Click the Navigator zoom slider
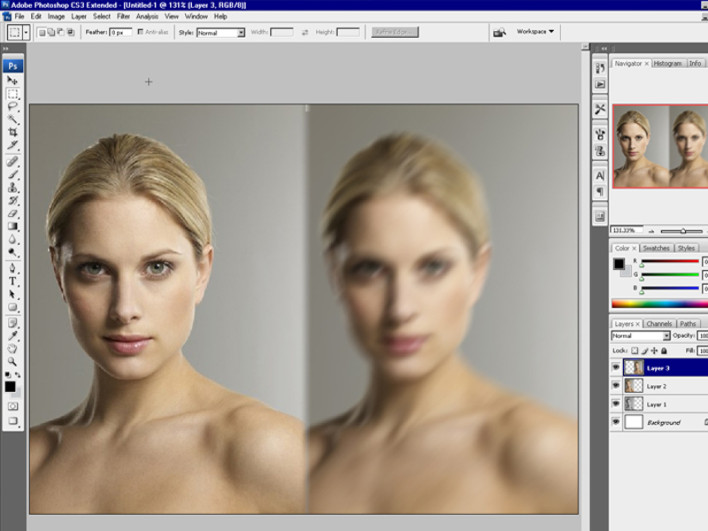Screen dimensions: 708x531 click(x=683, y=231)
